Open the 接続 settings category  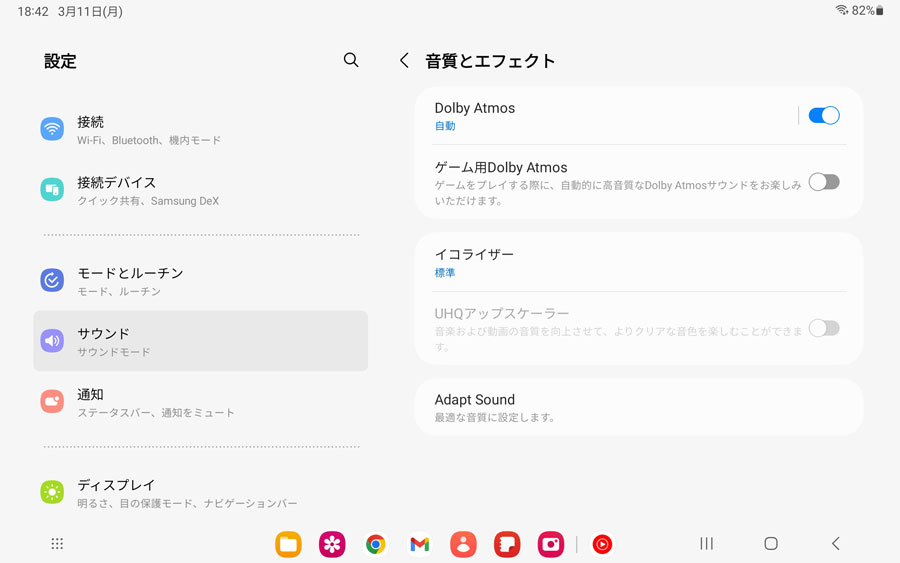coord(200,129)
